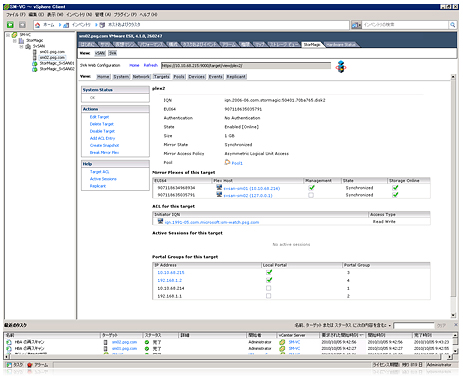Screen dimensions: 463x392
Task: Click the Refresh link near URL bar
Action: [151, 65]
